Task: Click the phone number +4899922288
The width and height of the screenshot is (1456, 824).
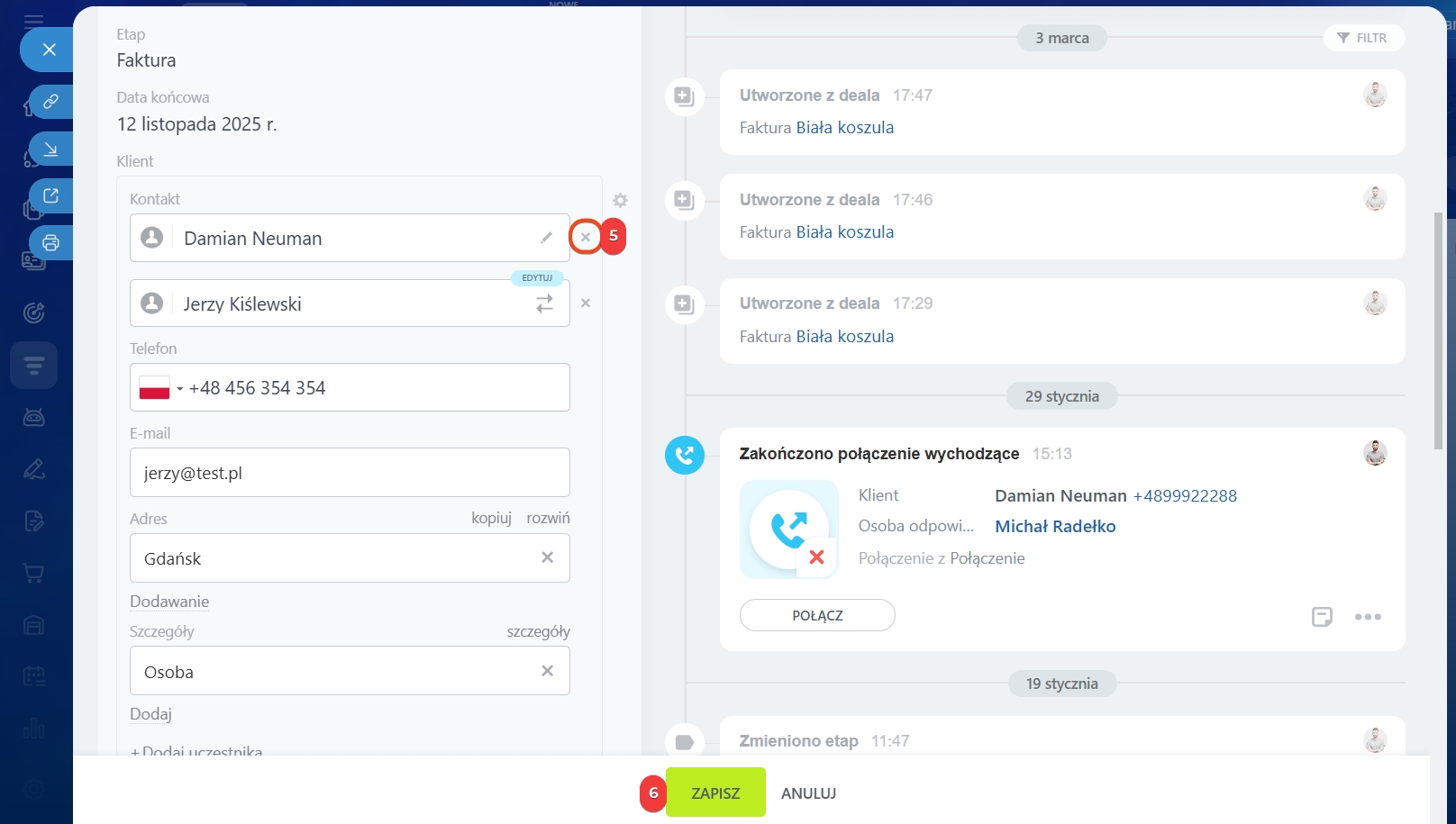Action: coord(1185,496)
